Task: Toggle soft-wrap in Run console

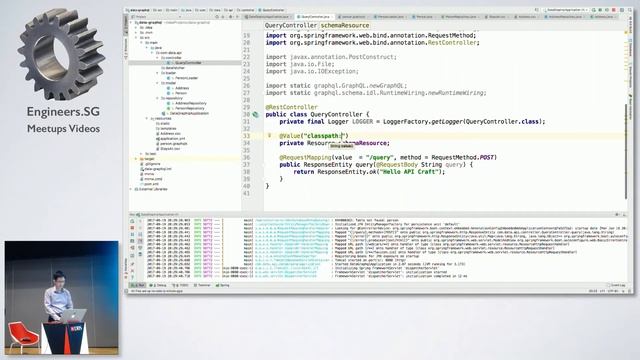Action: coord(140,234)
